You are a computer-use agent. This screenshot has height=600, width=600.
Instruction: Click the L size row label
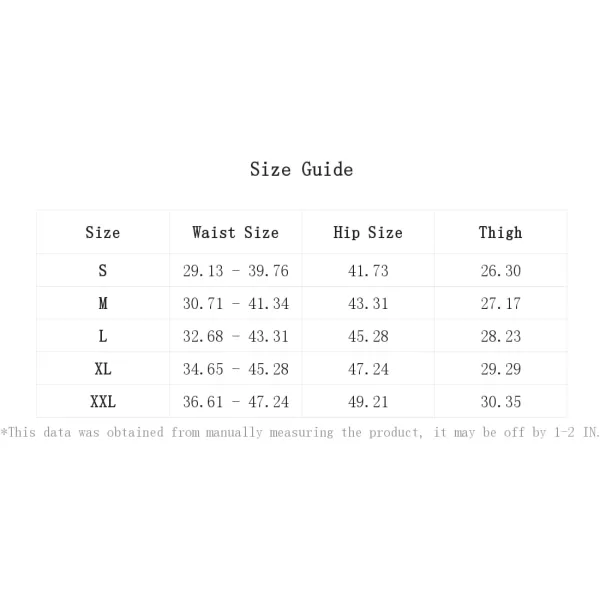103,336
